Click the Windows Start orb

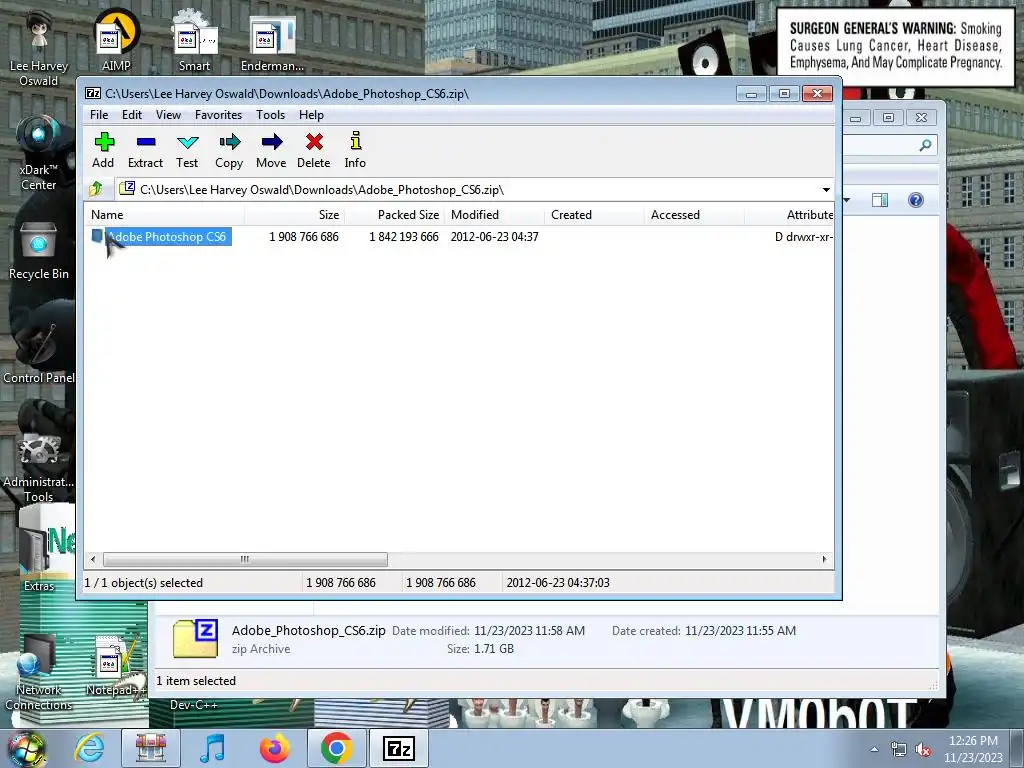point(27,748)
